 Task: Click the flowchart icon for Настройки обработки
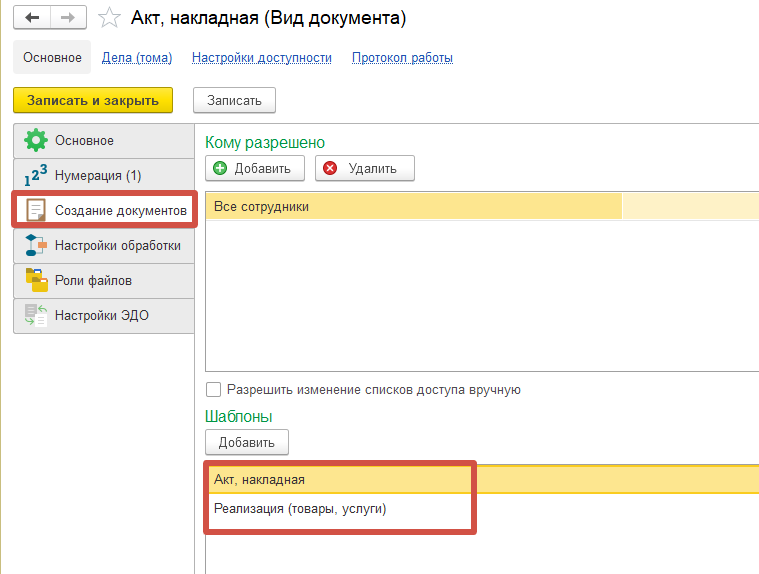[36, 245]
